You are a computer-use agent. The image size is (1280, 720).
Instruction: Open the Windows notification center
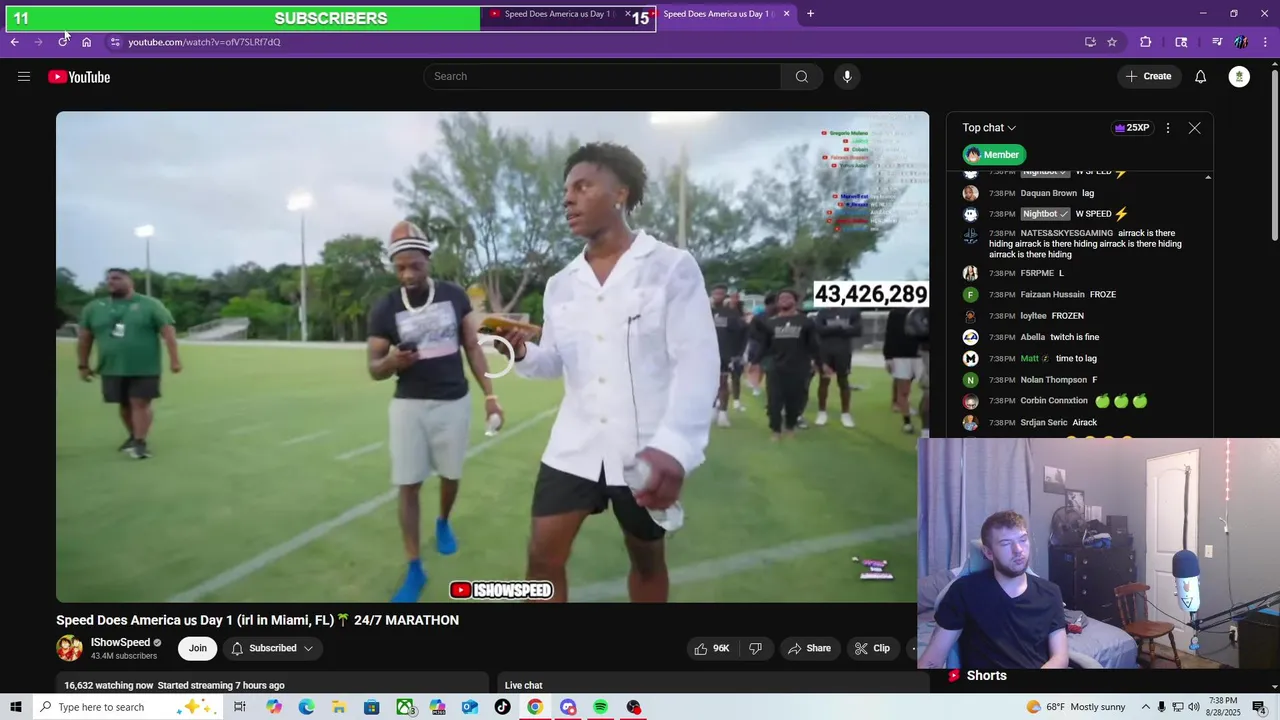point(1260,707)
